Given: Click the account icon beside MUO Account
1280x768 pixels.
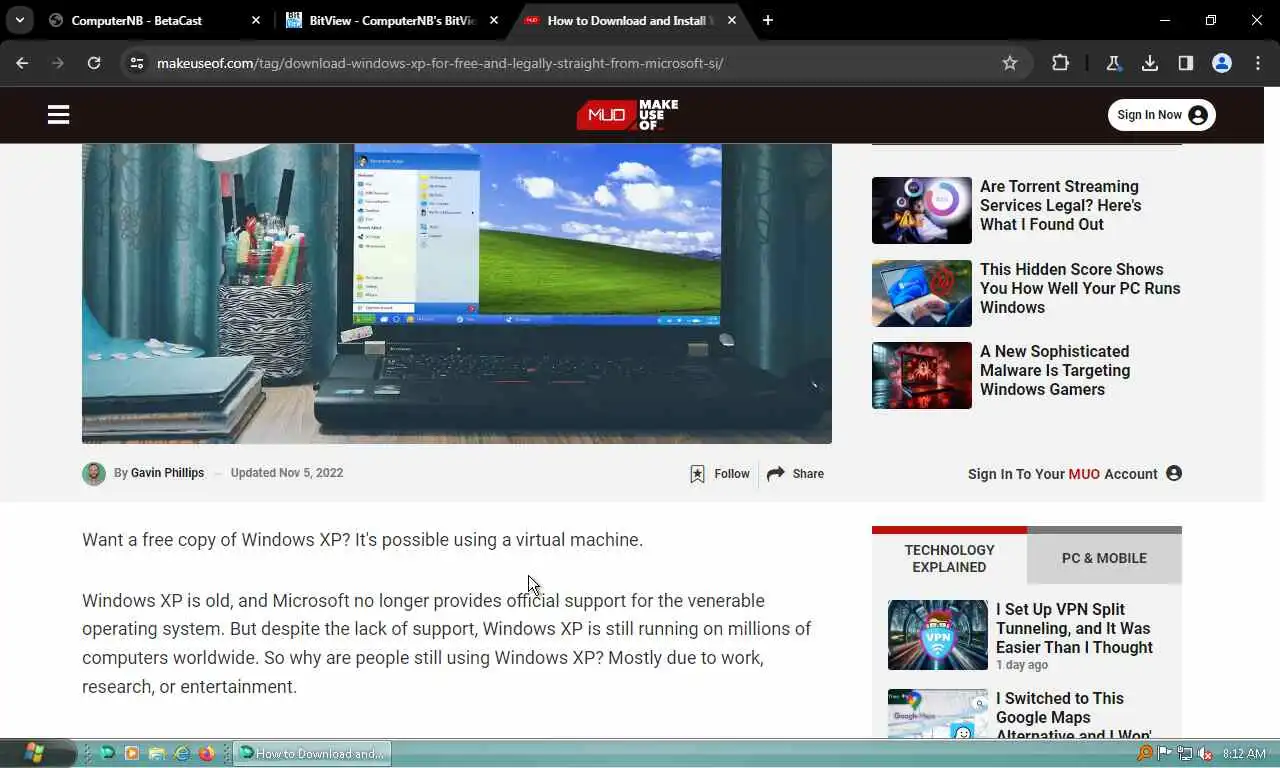Looking at the screenshot, I should point(1174,473).
